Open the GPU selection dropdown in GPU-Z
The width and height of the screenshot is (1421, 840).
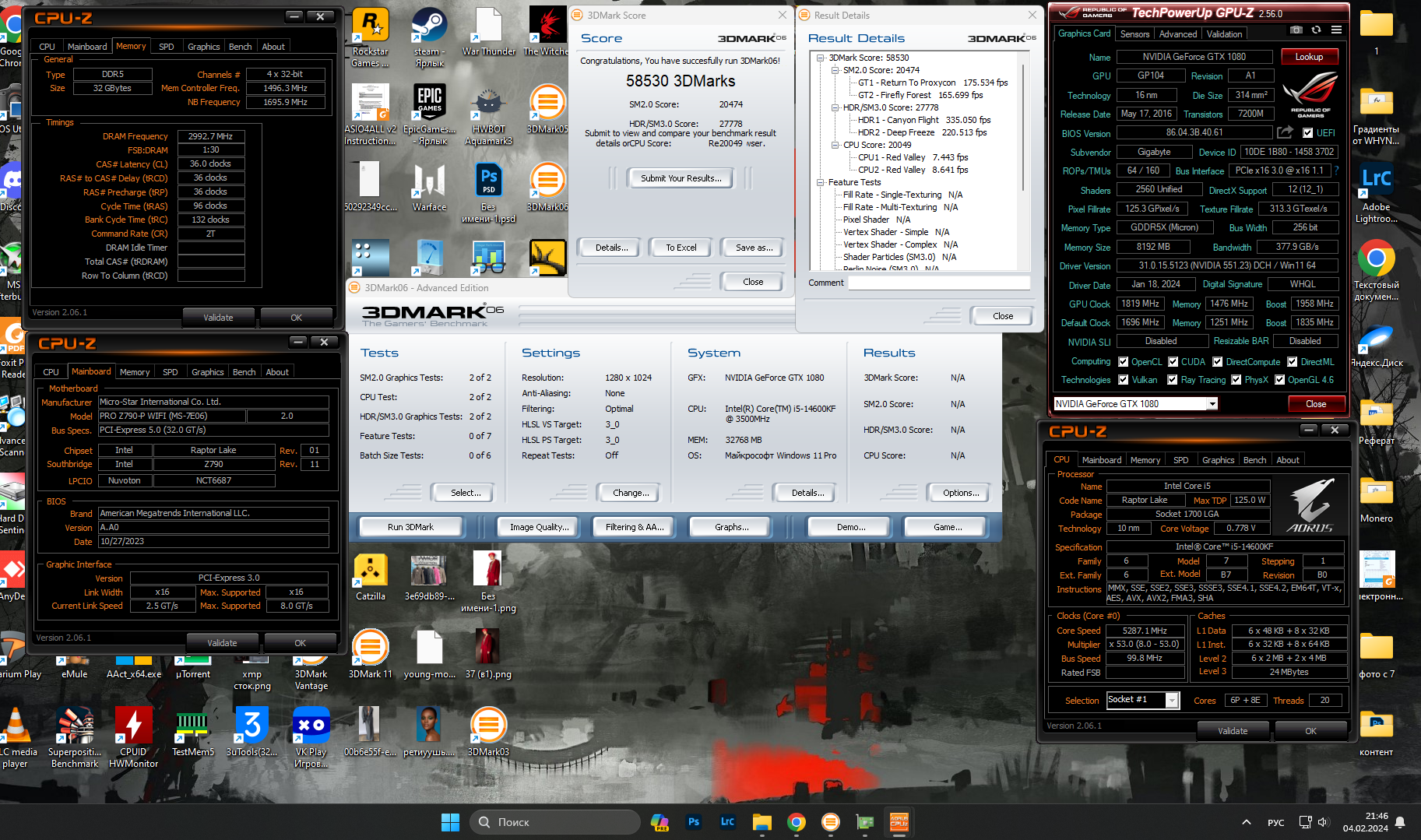click(x=1212, y=404)
